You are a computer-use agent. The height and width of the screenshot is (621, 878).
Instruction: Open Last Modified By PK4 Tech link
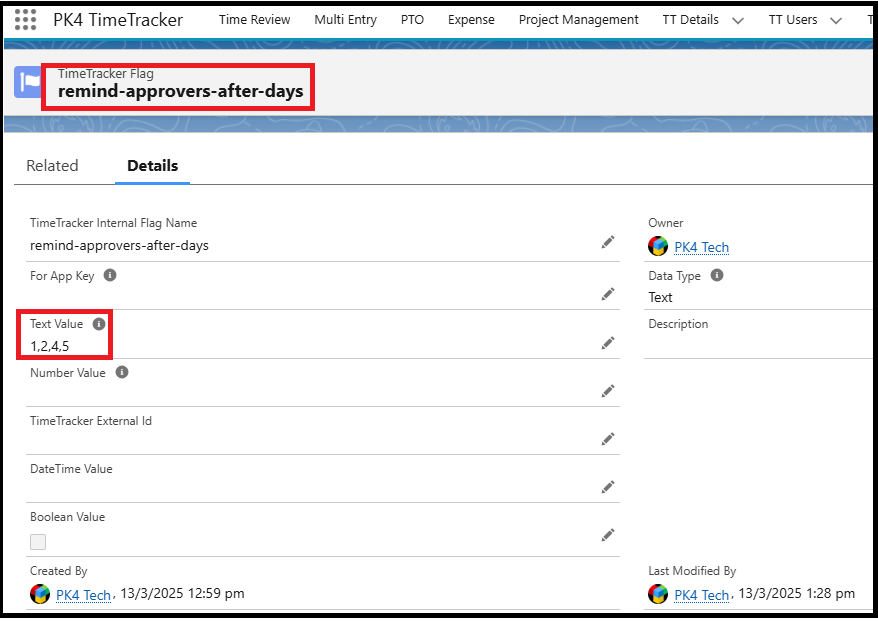702,595
